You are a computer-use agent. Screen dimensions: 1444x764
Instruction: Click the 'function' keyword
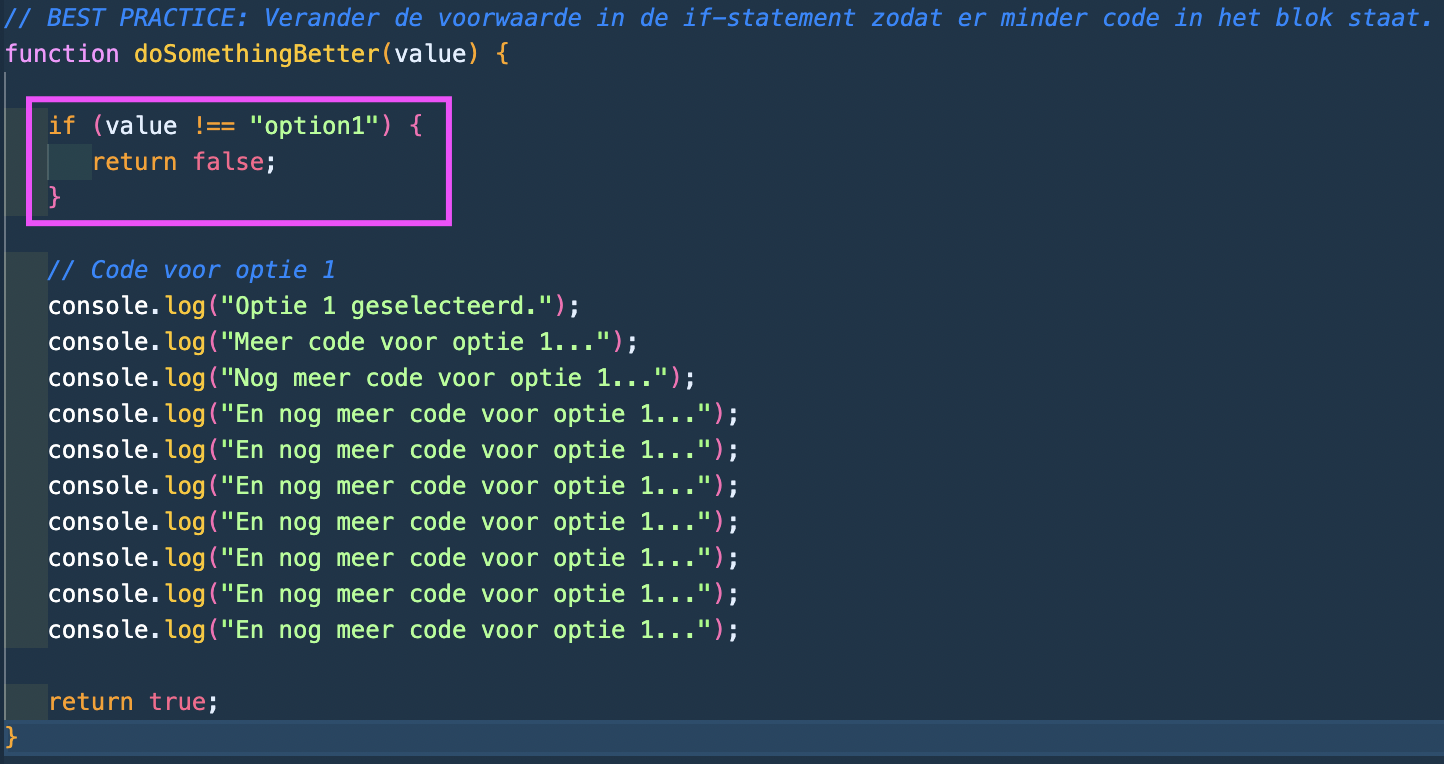point(62,54)
